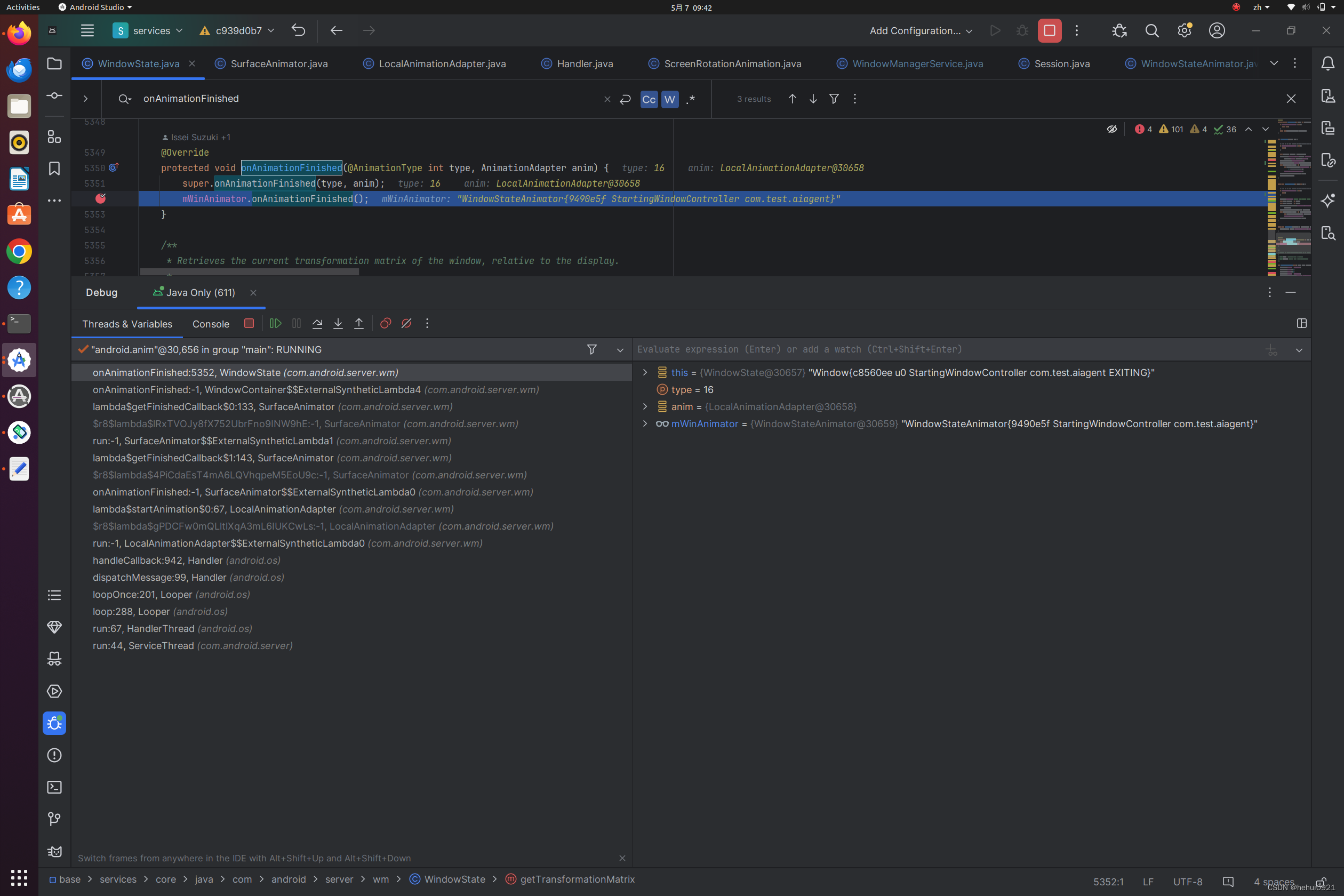Show more tool windows ellipsis in left sidebar
The height and width of the screenshot is (896, 1344).
(x=54, y=201)
